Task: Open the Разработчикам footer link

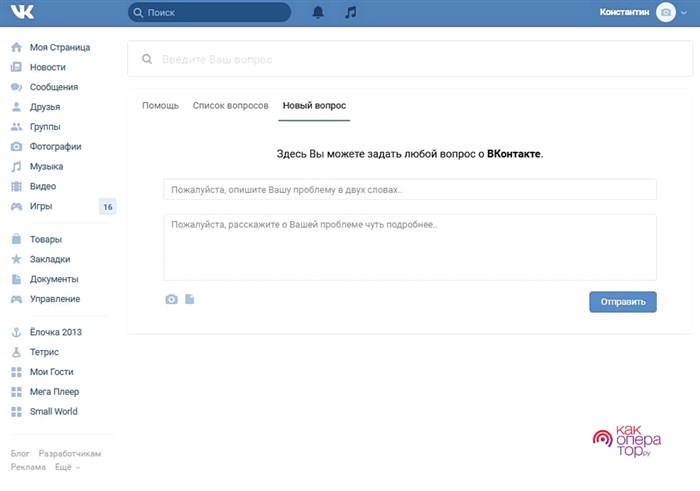Action: pyautogui.click(x=70, y=454)
